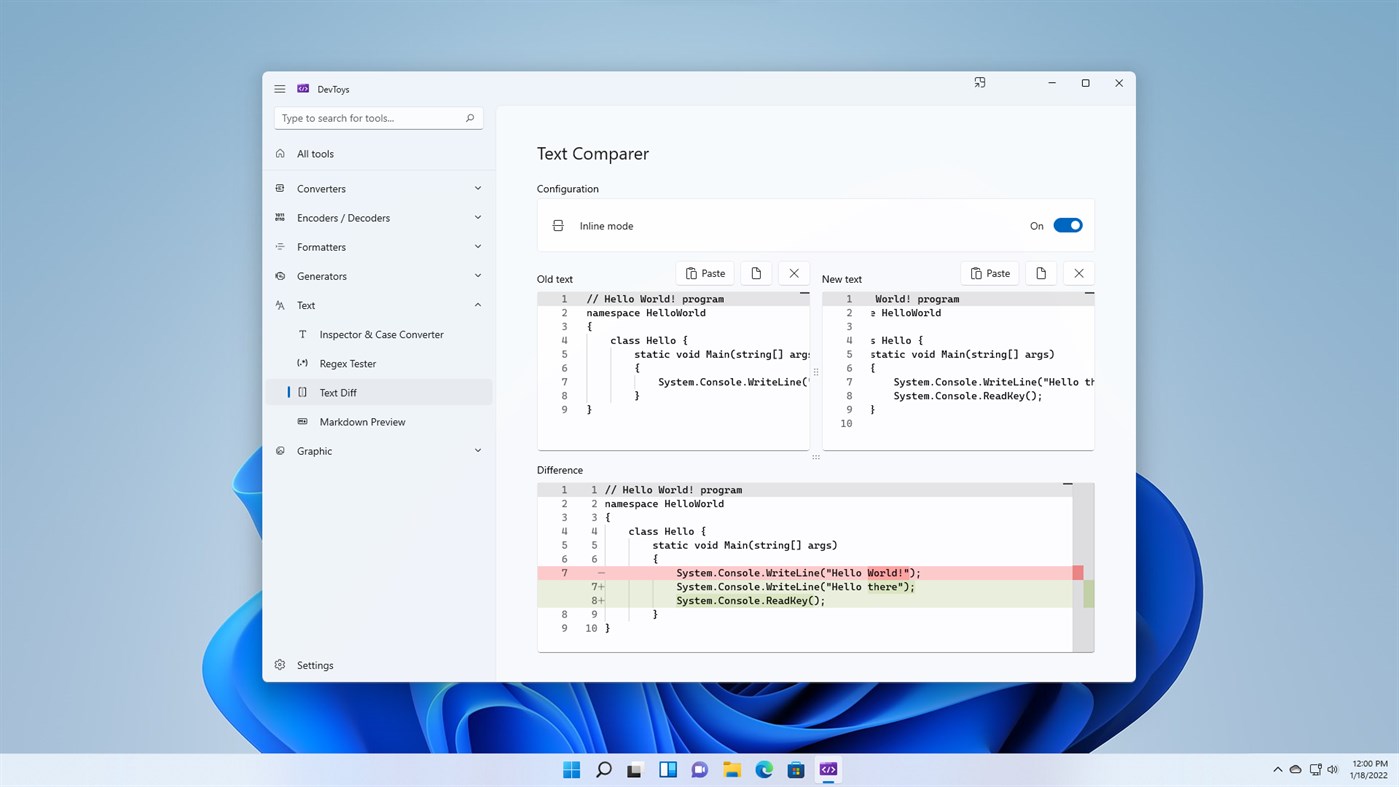The height and width of the screenshot is (787, 1399).
Task: Adjust volume from the system tray
Action: (x=1332, y=769)
